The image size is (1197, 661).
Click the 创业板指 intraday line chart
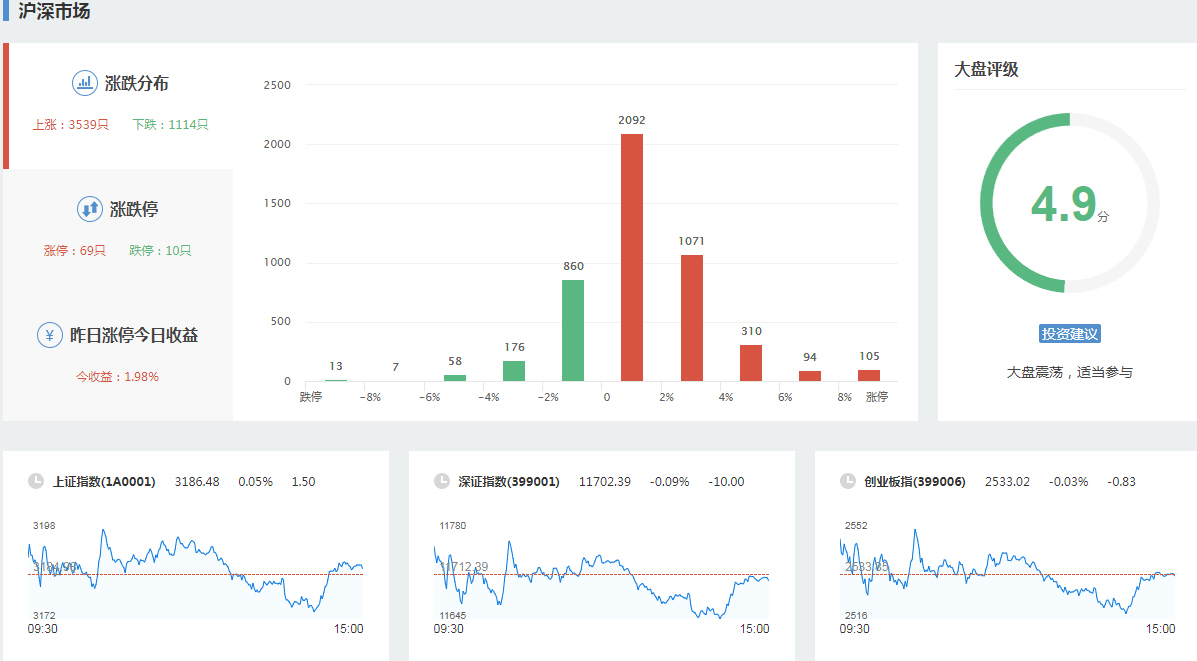pyautogui.click(x=1007, y=570)
